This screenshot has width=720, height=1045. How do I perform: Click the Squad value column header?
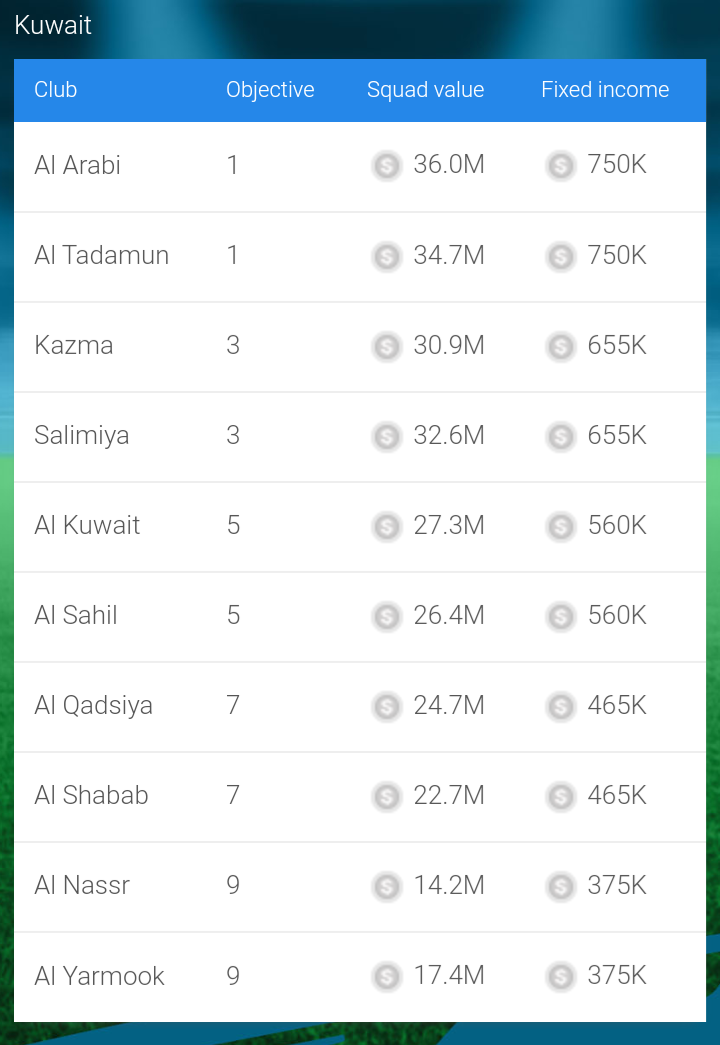pyautogui.click(x=425, y=90)
